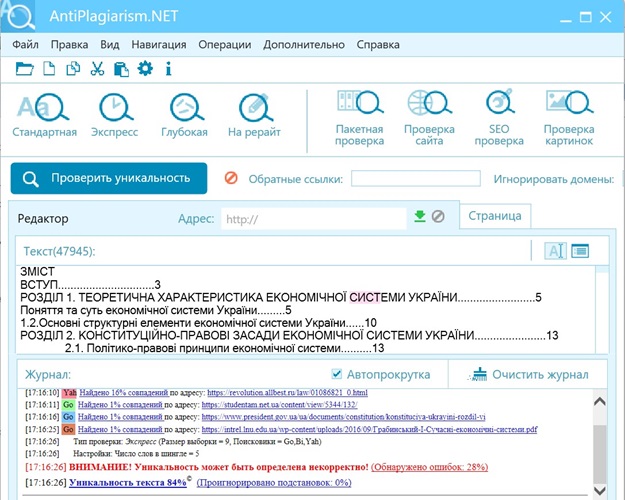Open the Файл menu

pos(26,44)
